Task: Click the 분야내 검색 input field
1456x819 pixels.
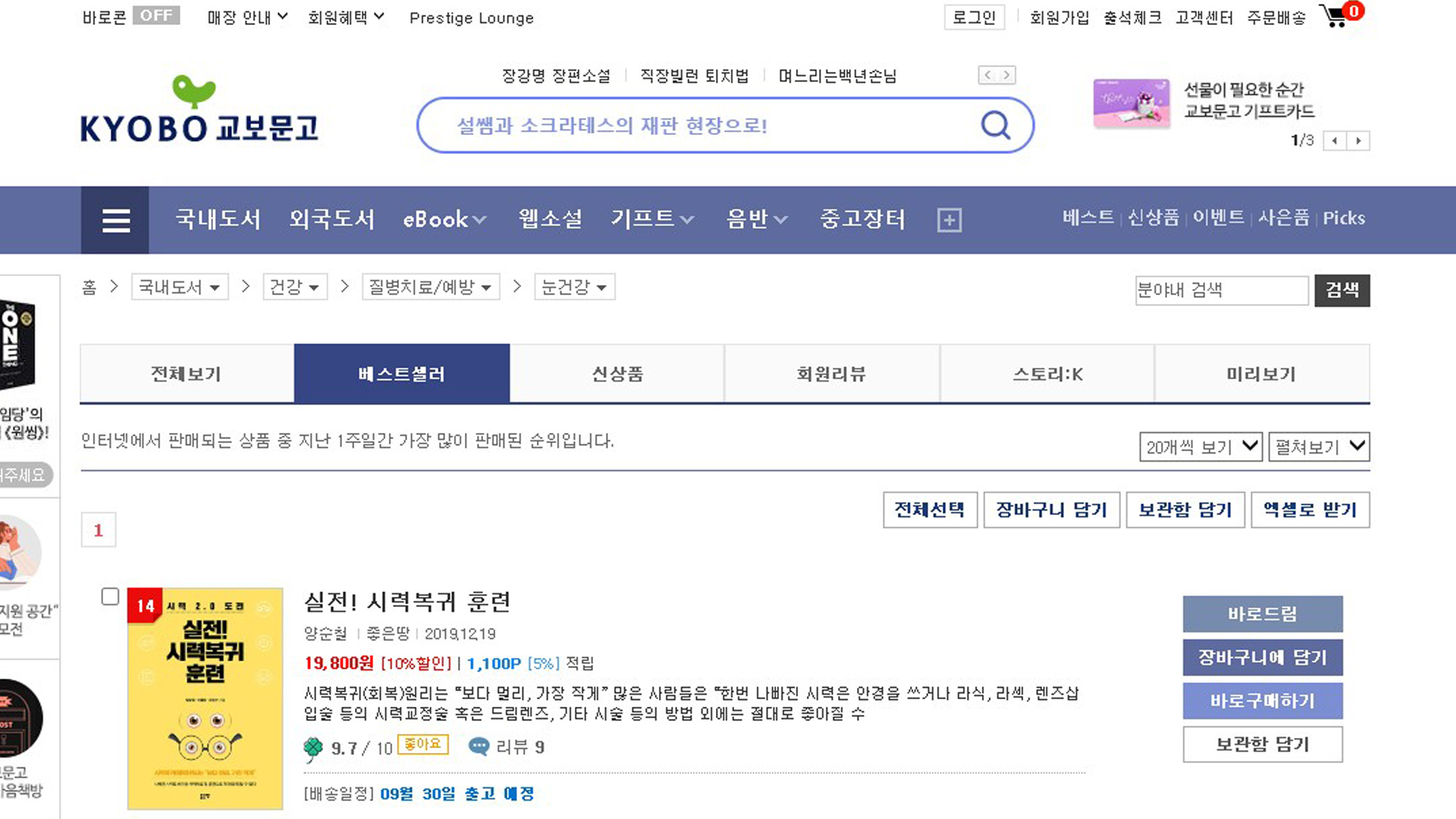Action: click(x=1221, y=290)
